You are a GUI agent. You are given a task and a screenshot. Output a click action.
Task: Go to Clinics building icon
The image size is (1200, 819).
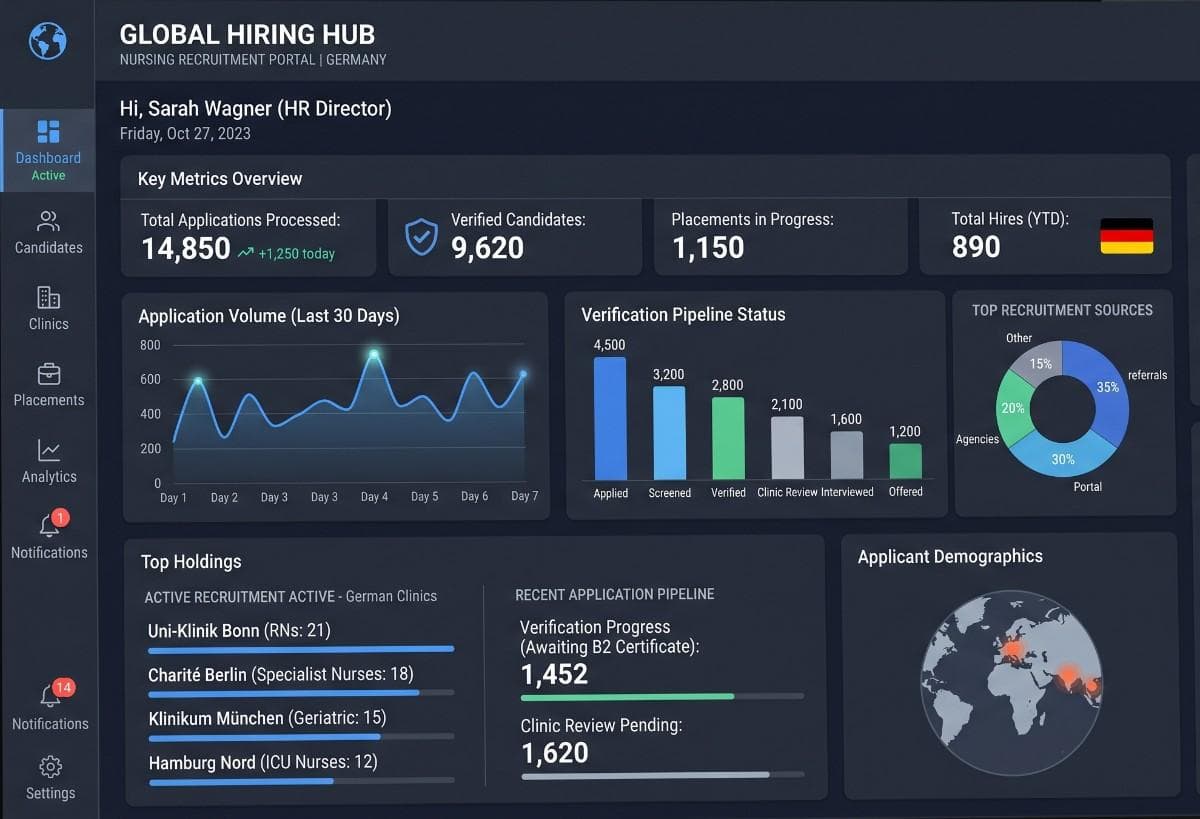coord(48,298)
